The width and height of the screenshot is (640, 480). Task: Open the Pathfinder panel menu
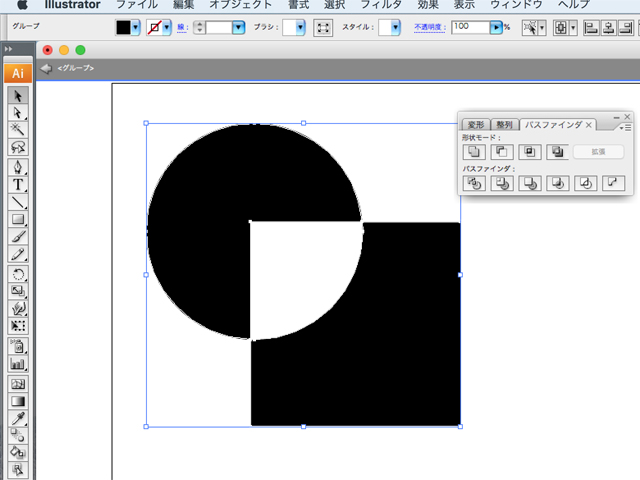pyautogui.click(x=625, y=128)
